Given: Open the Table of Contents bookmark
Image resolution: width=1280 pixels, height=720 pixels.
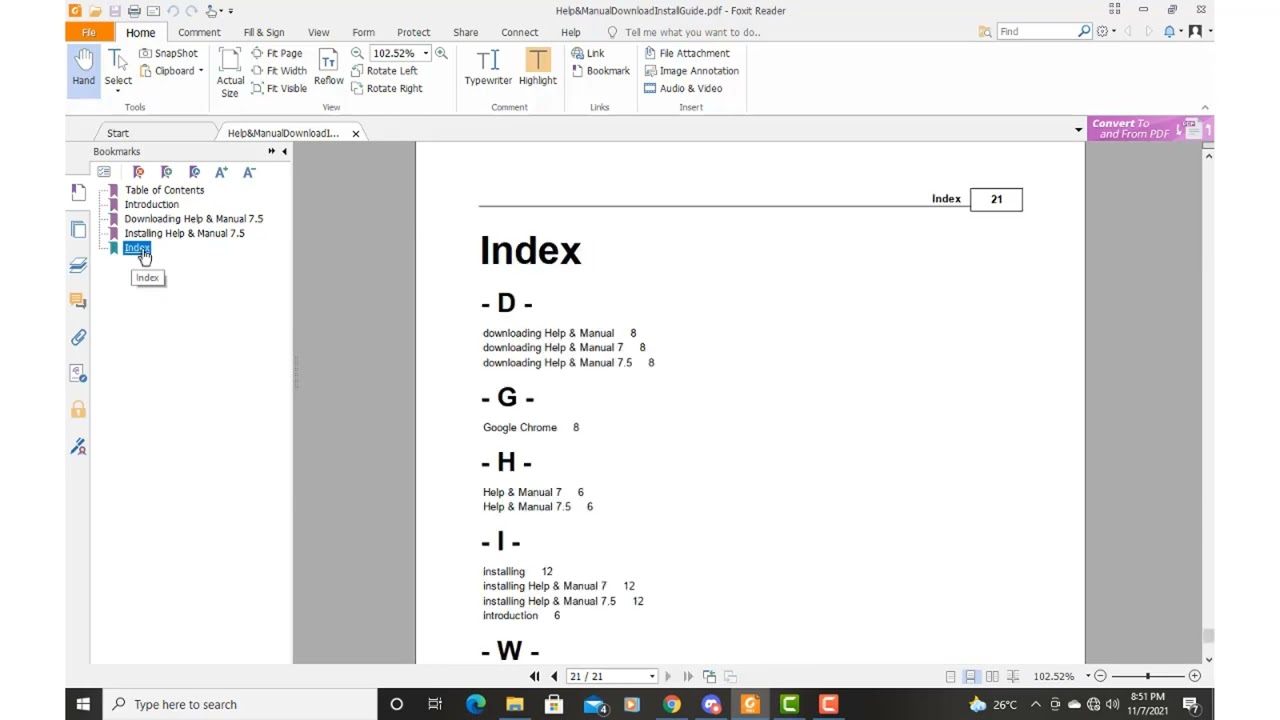Looking at the screenshot, I should coord(164,190).
